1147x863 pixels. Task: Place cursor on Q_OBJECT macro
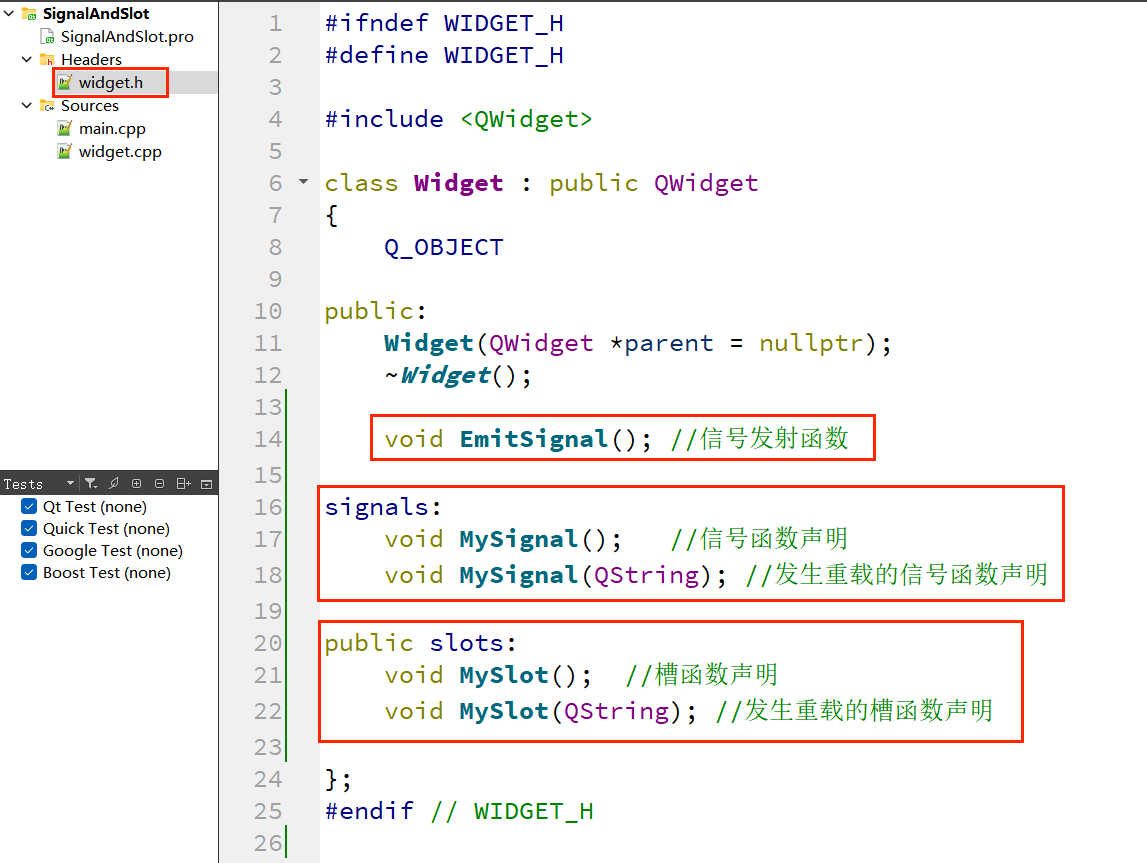tap(443, 247)
